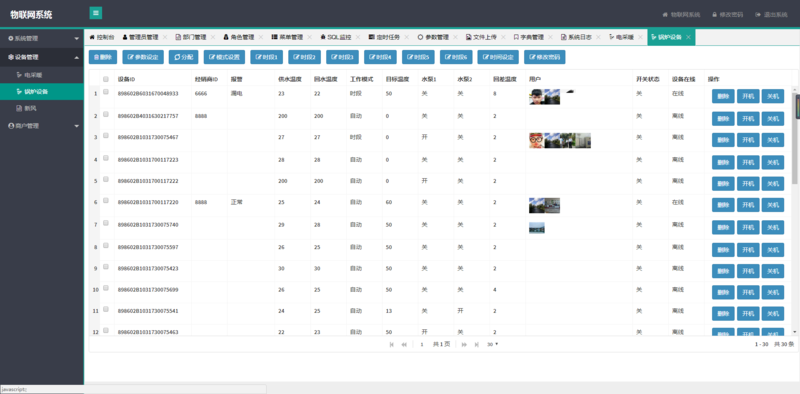The image size is (800, 394).
Task: Collapse the 设备管理 sidebar menu
Action: click(x=42, y=57)
